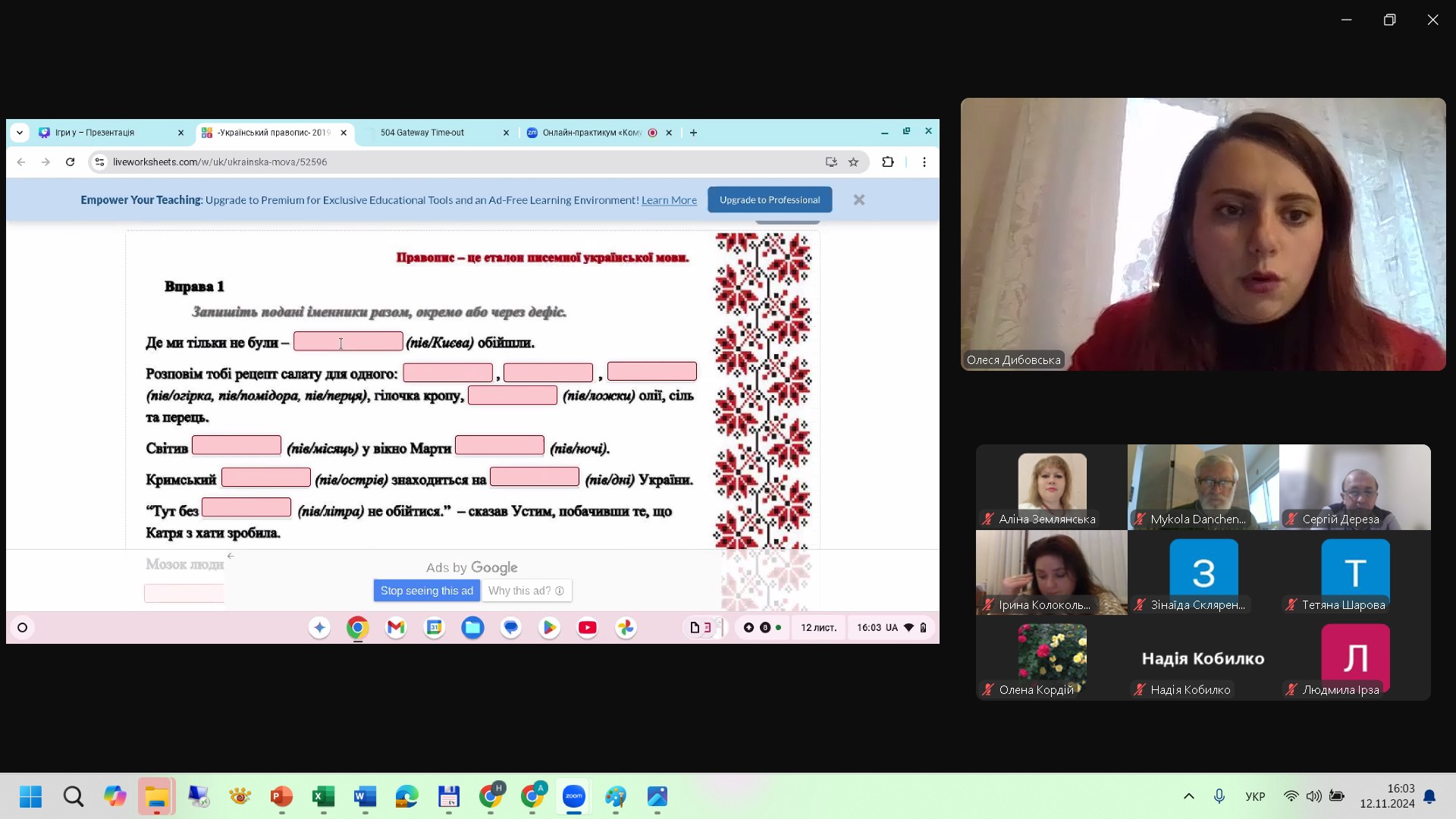Open Chrome tab search dropdown arrow
The width and height of the screenshot is (1456, 819).
(x=20, y=133)
